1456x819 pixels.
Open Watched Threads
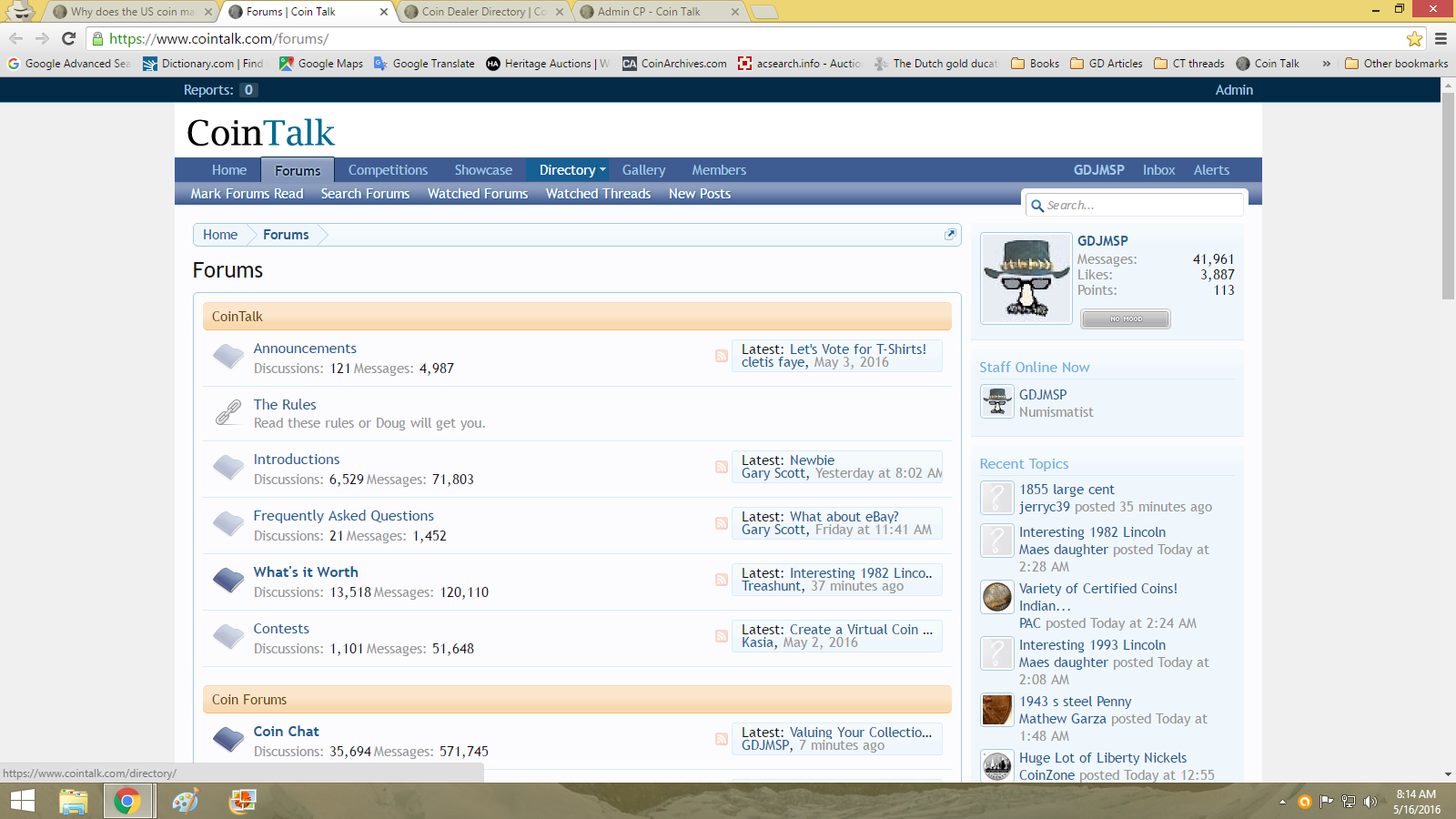[598, 194]
